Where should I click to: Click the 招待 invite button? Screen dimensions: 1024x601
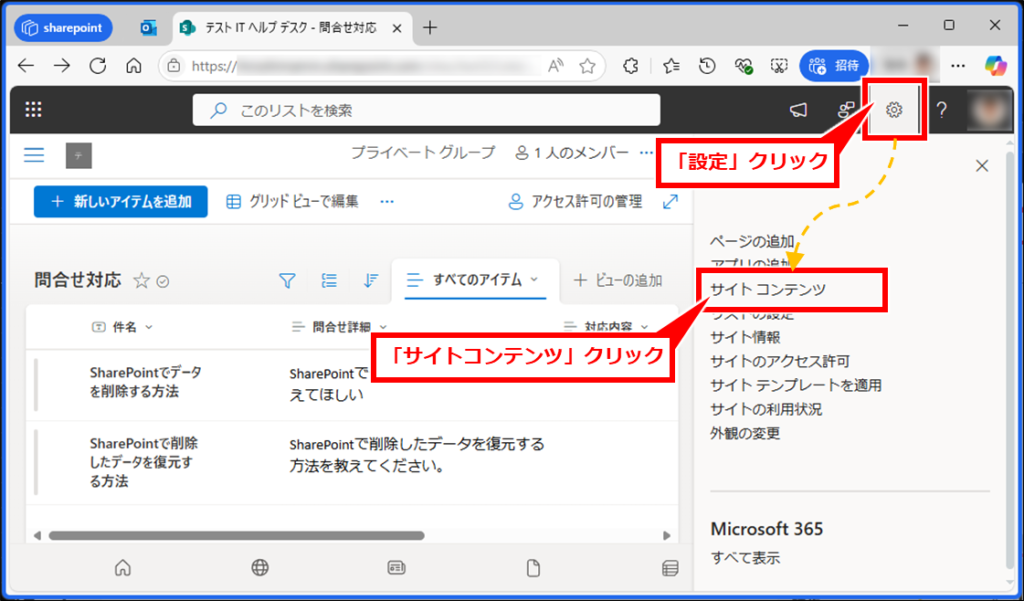click(x=834, y=65)
